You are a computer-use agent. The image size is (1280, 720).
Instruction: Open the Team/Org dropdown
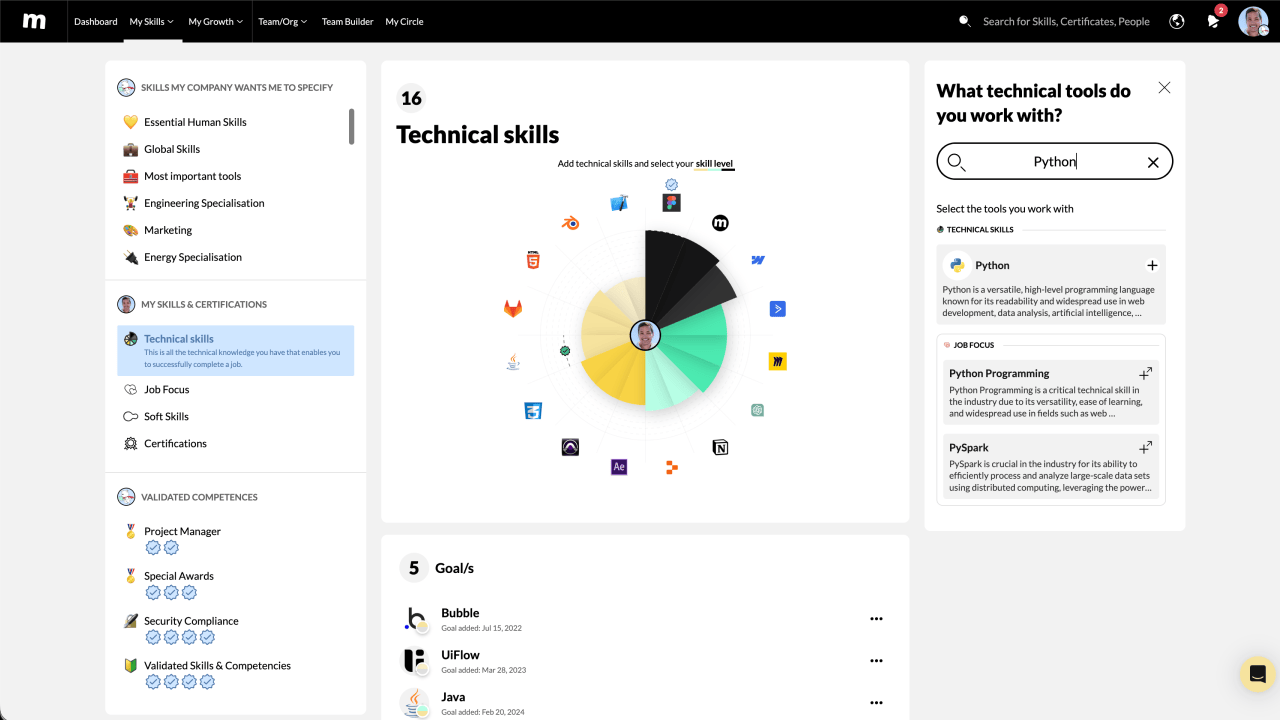(x=283, y=21)
